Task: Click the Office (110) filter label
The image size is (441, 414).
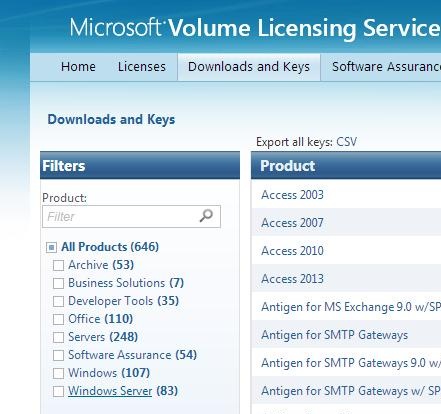Action: [x=101, y=319]
